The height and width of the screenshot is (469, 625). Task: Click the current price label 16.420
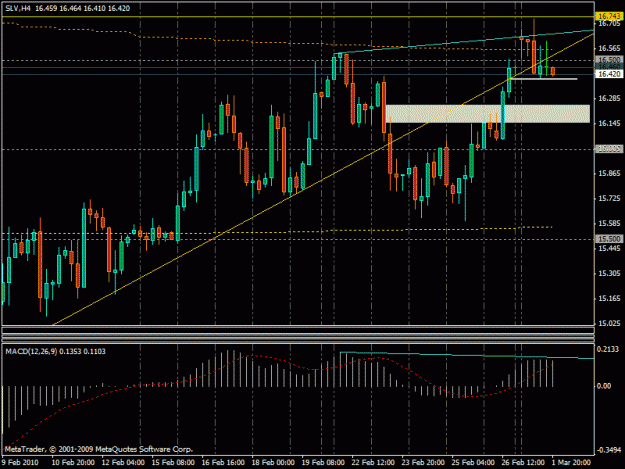[x=609, y=74]
